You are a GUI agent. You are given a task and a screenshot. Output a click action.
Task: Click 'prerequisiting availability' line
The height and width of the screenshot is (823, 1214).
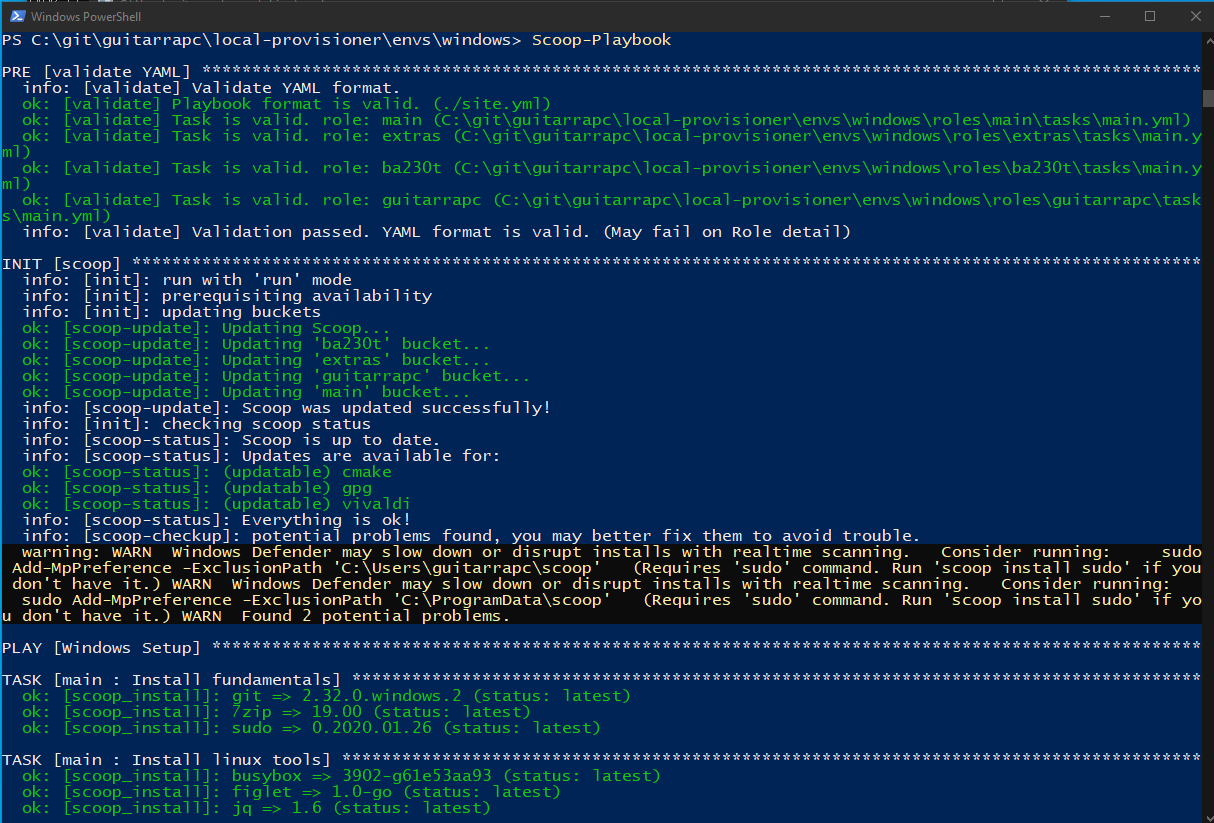click(226, 296)
